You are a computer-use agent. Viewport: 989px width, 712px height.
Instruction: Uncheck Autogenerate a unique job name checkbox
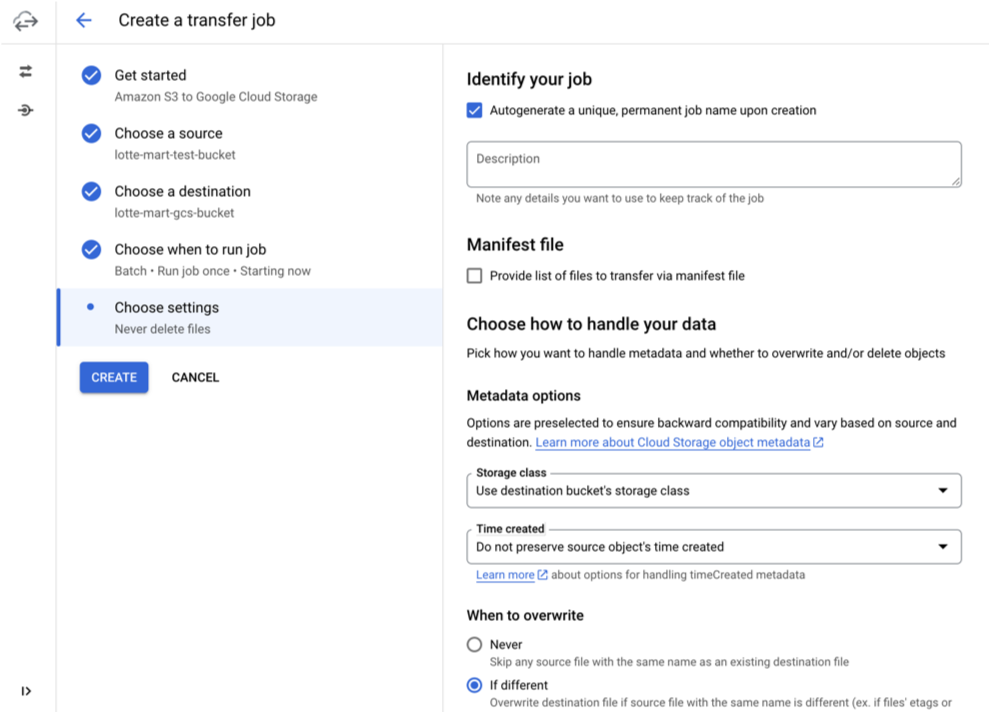pos(474,110)
